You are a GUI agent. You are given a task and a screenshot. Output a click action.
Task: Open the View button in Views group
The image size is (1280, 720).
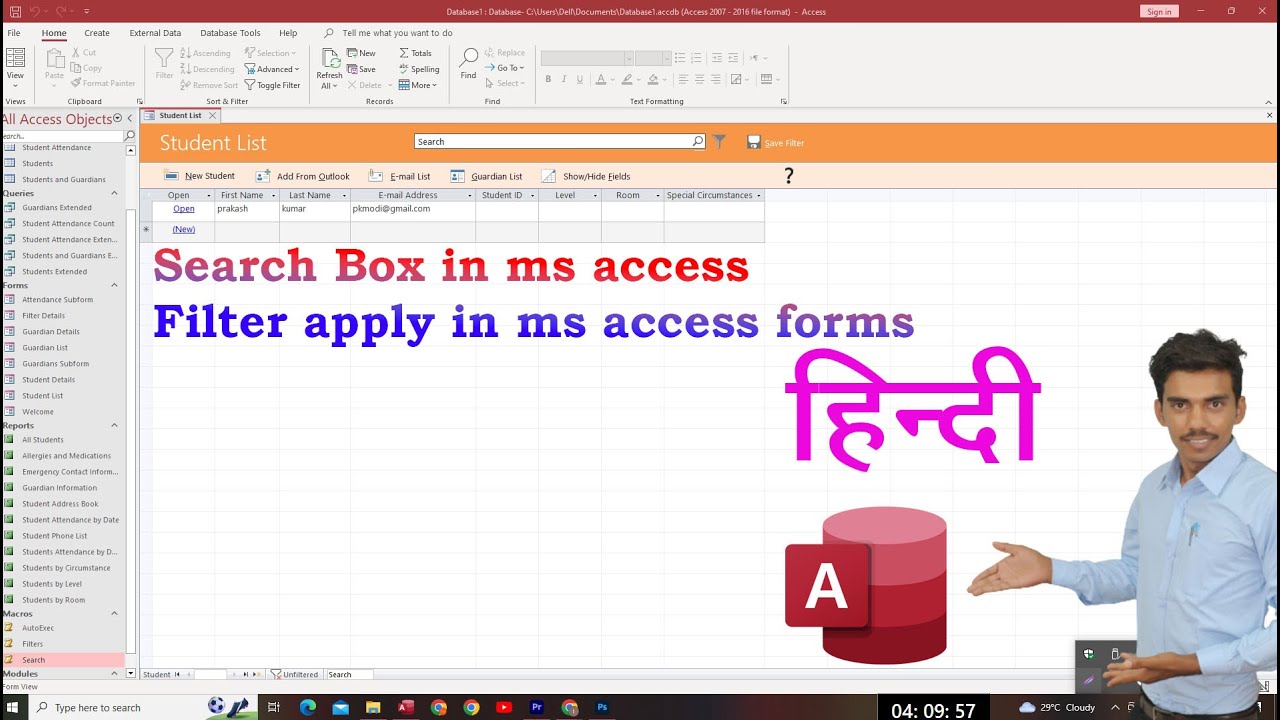[15, 67]
